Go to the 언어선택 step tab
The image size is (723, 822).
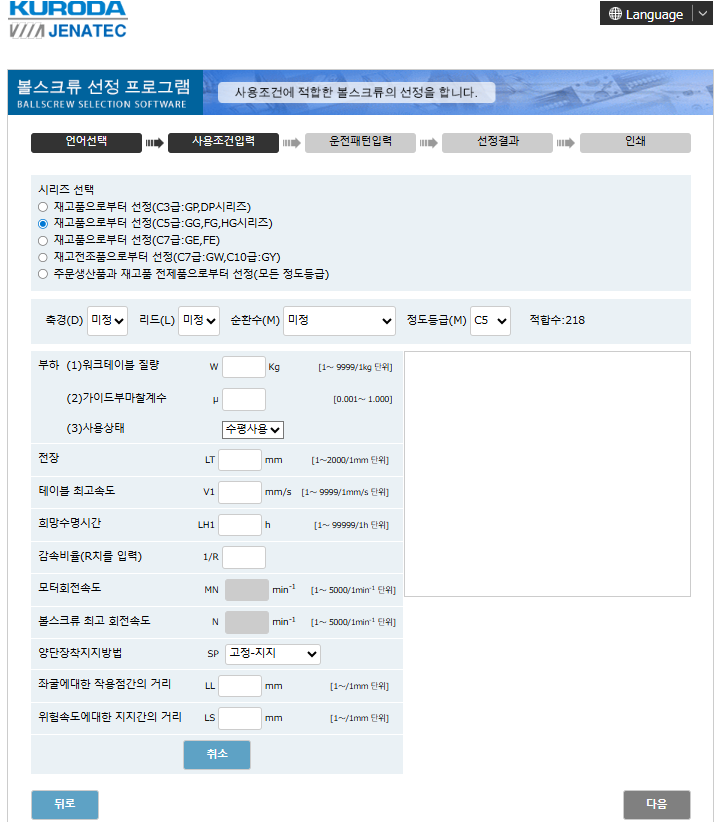point(86,142)
